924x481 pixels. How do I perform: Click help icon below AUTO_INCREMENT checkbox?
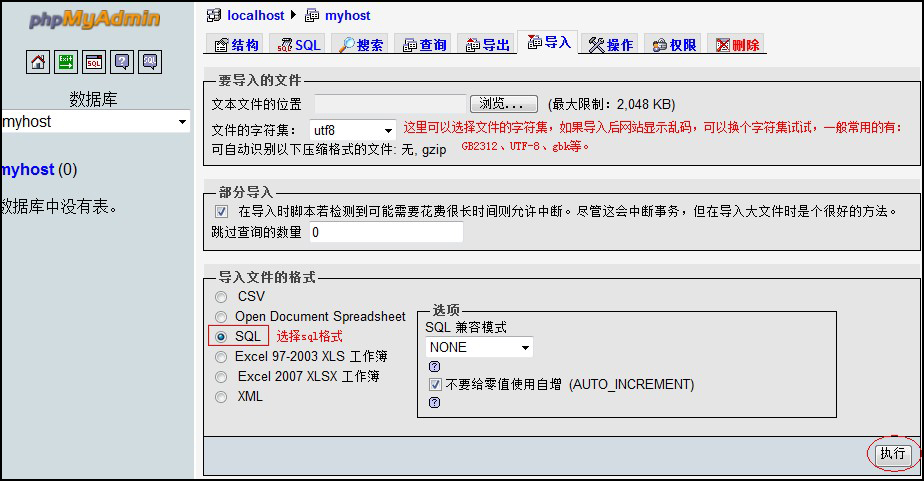point(434,402)
